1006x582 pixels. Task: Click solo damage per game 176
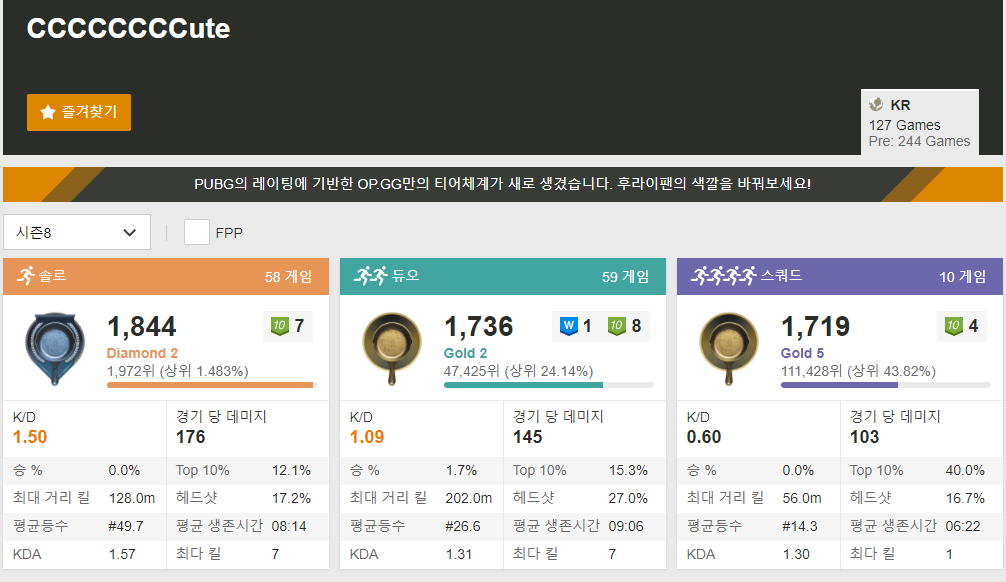coord(191,437)
